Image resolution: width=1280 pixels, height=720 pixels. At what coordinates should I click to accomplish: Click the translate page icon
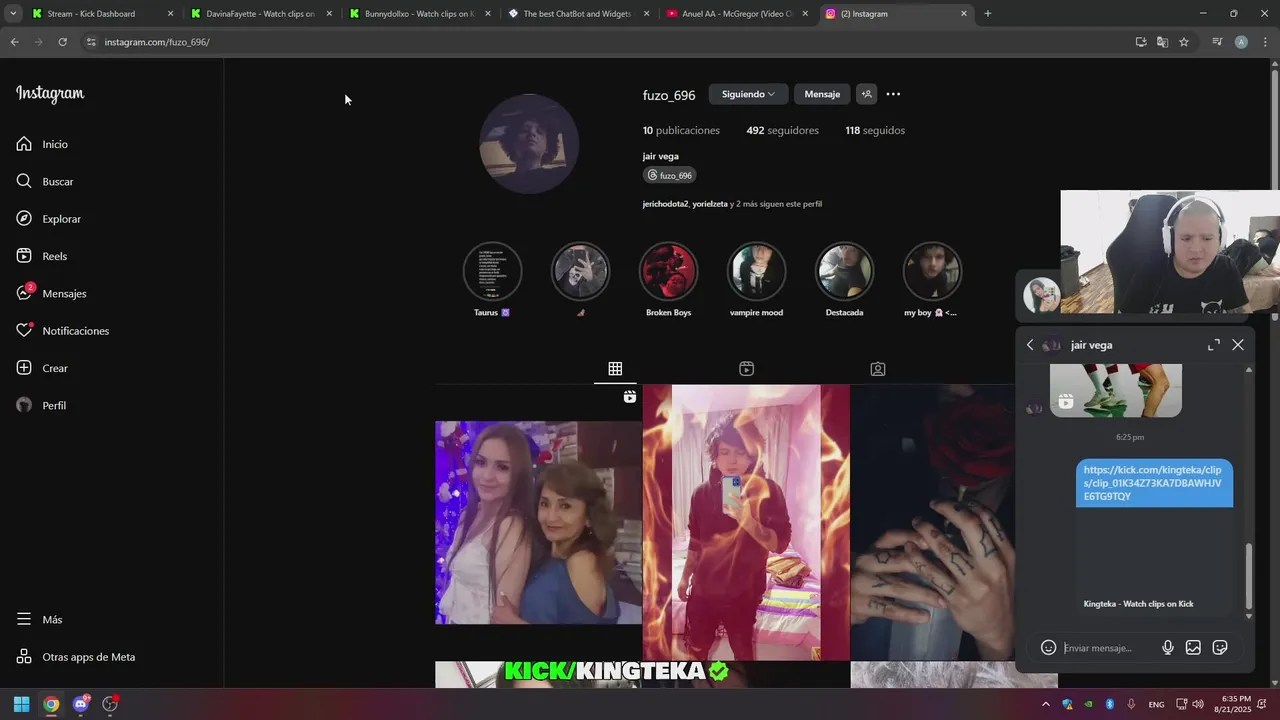point(1162,42)
